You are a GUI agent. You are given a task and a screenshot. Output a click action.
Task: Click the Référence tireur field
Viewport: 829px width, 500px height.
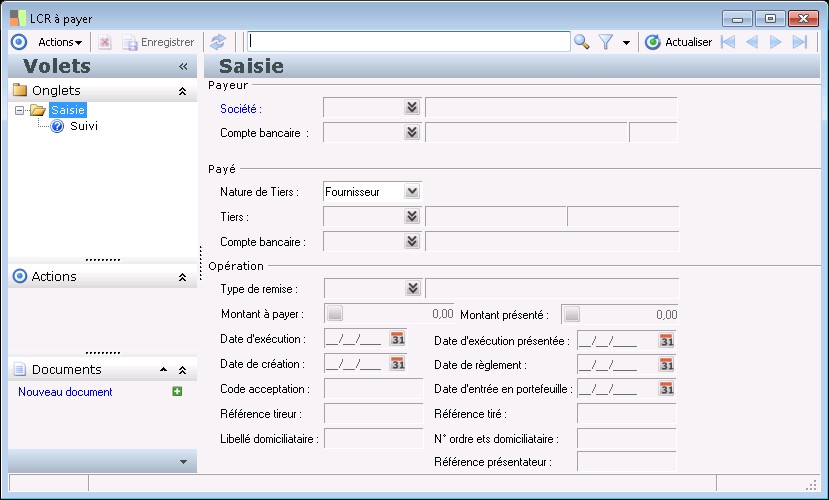click(x=374, y=413)
